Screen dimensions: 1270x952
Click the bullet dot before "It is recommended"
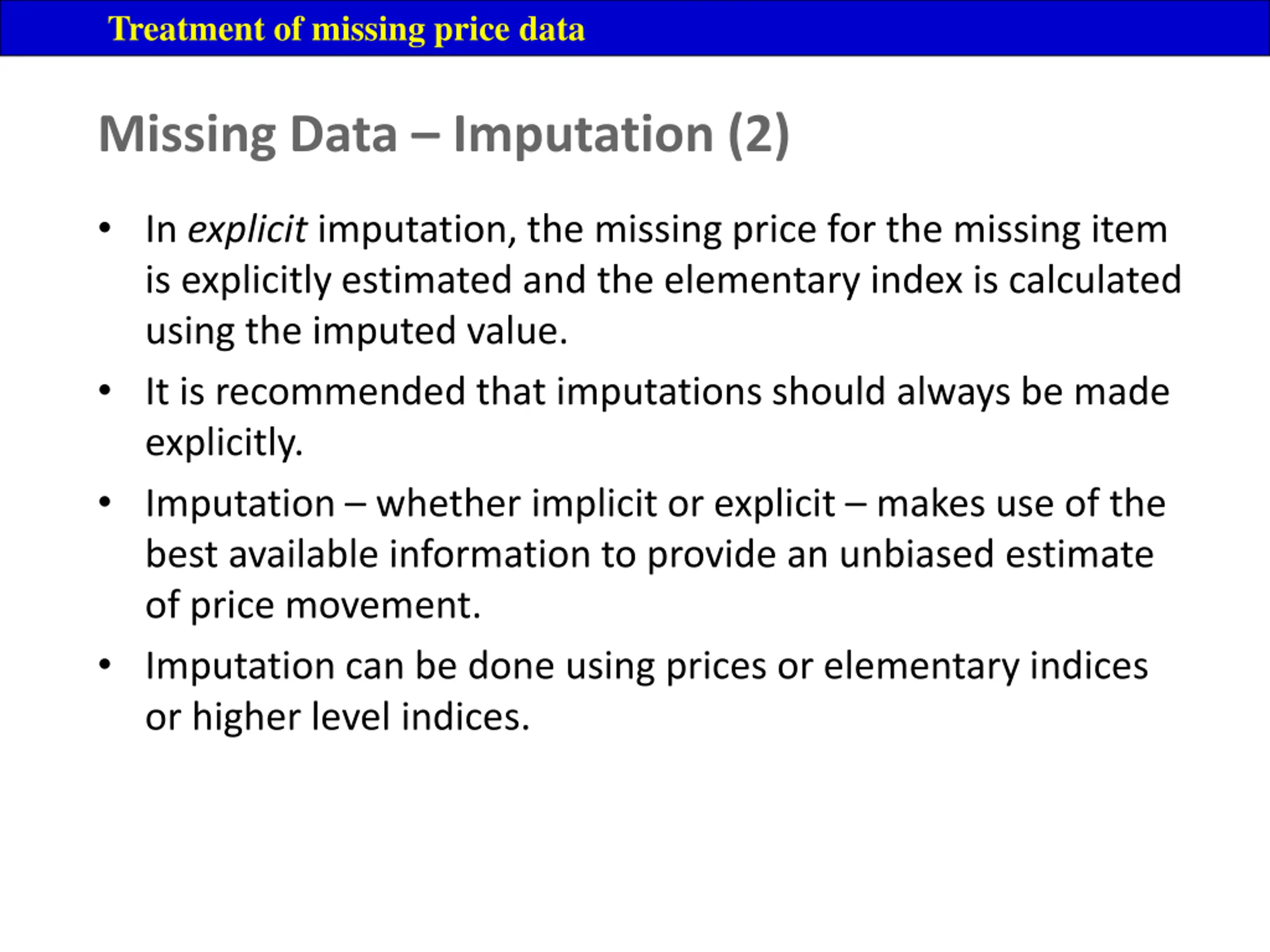[105, 391]
